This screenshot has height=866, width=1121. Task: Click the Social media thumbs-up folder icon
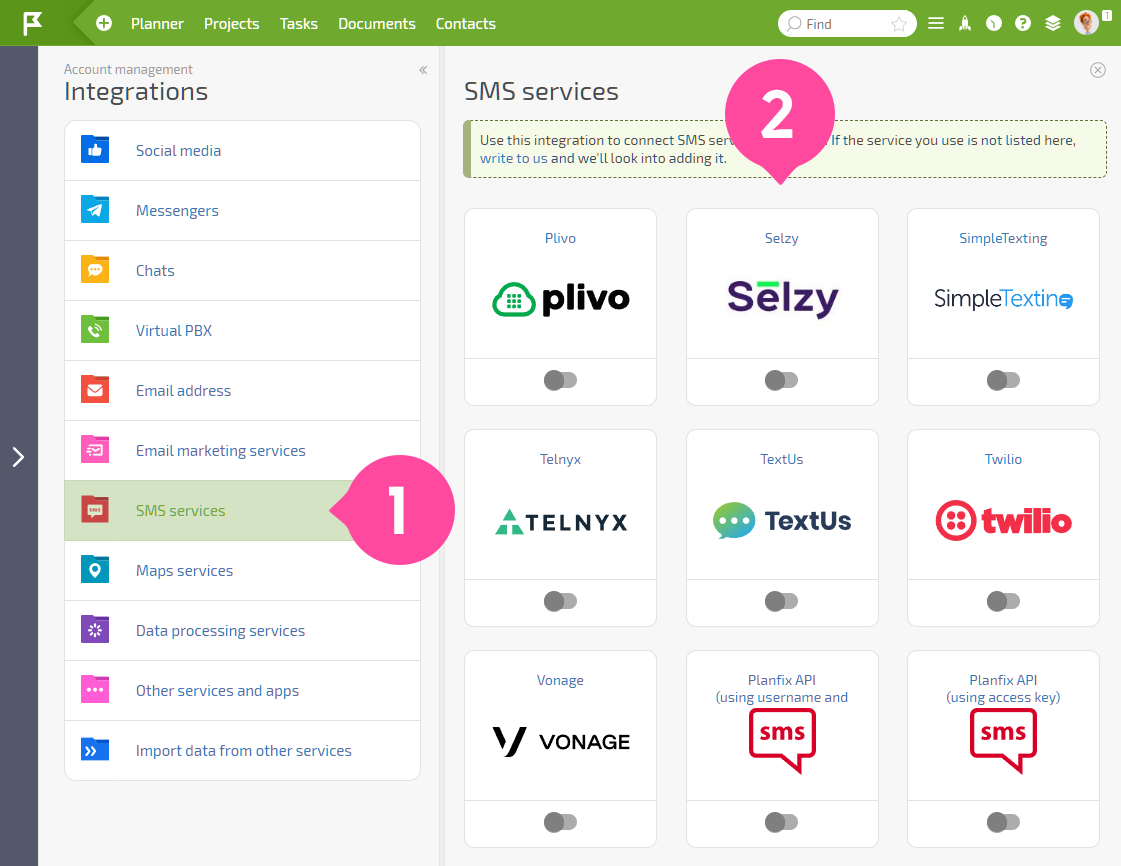click(95, 149)
